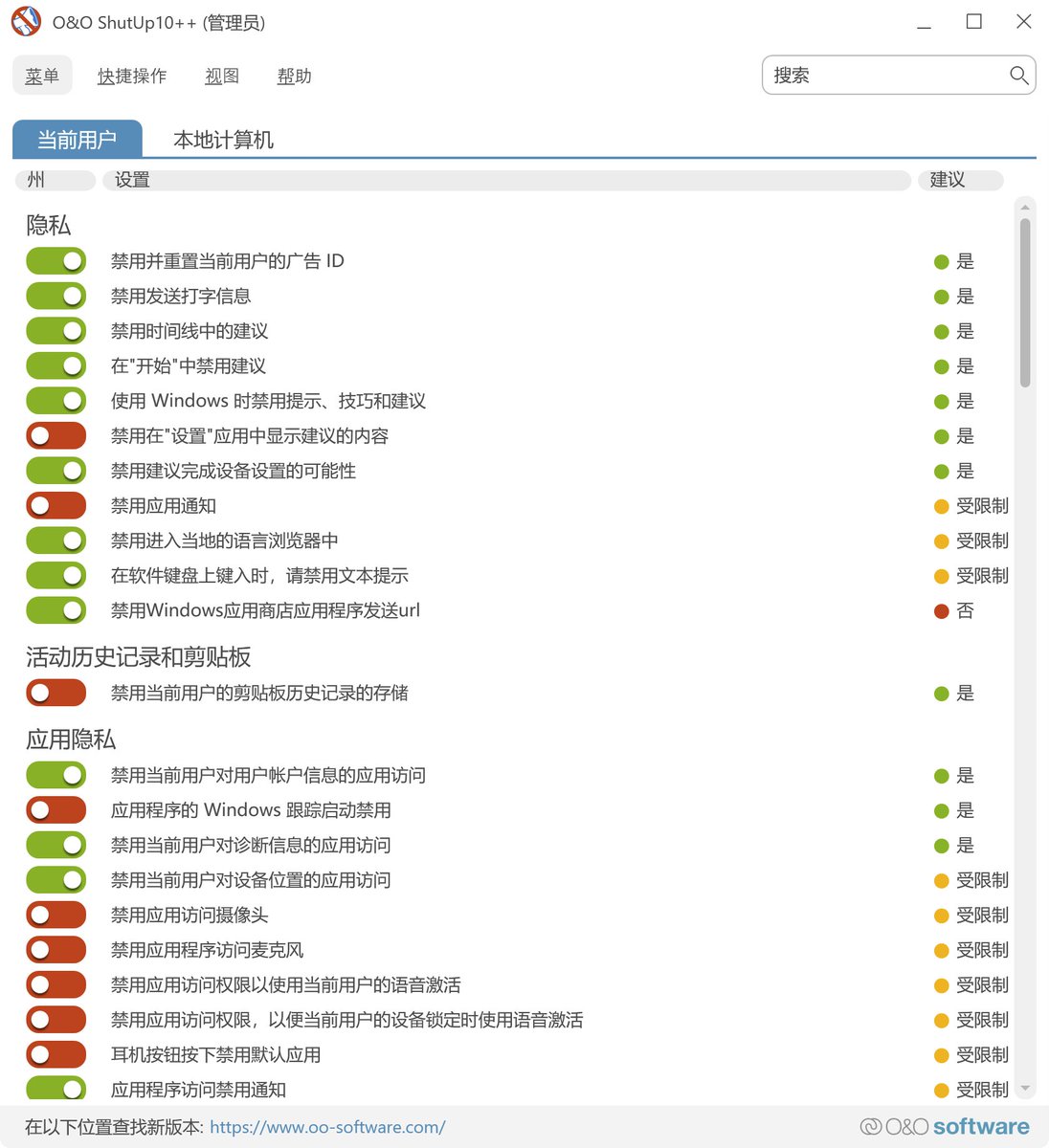Select the 禁用应用程序访问麦克风 setting text
The width and height of the screenshot is (1049, 1148).
click(x=207, y=950)
